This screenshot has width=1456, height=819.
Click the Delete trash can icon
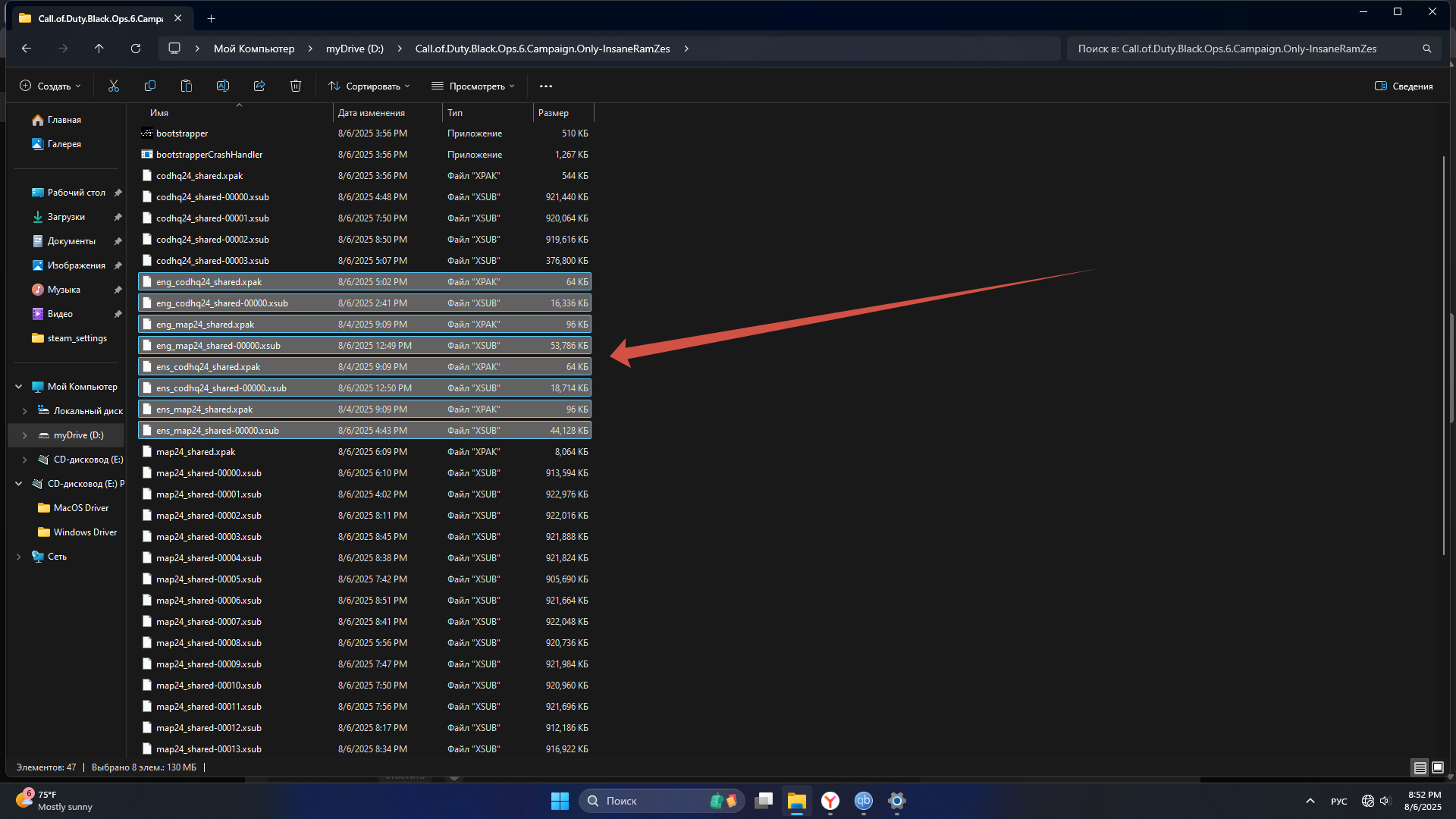tap(296, 86)
